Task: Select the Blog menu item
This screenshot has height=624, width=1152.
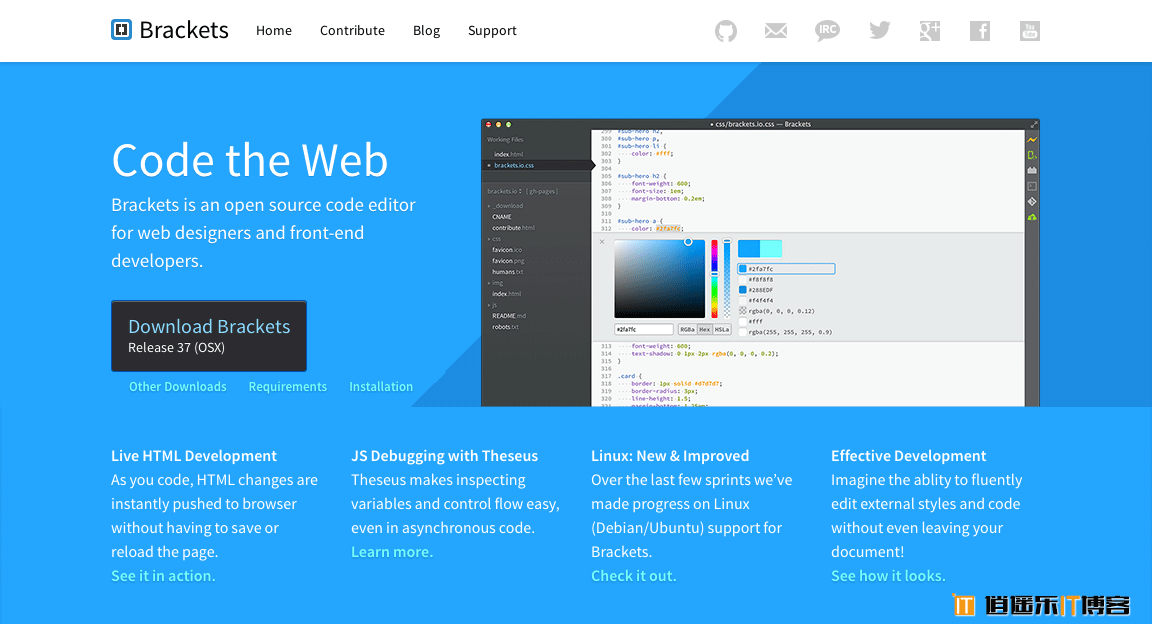Action: coord(426,31)
